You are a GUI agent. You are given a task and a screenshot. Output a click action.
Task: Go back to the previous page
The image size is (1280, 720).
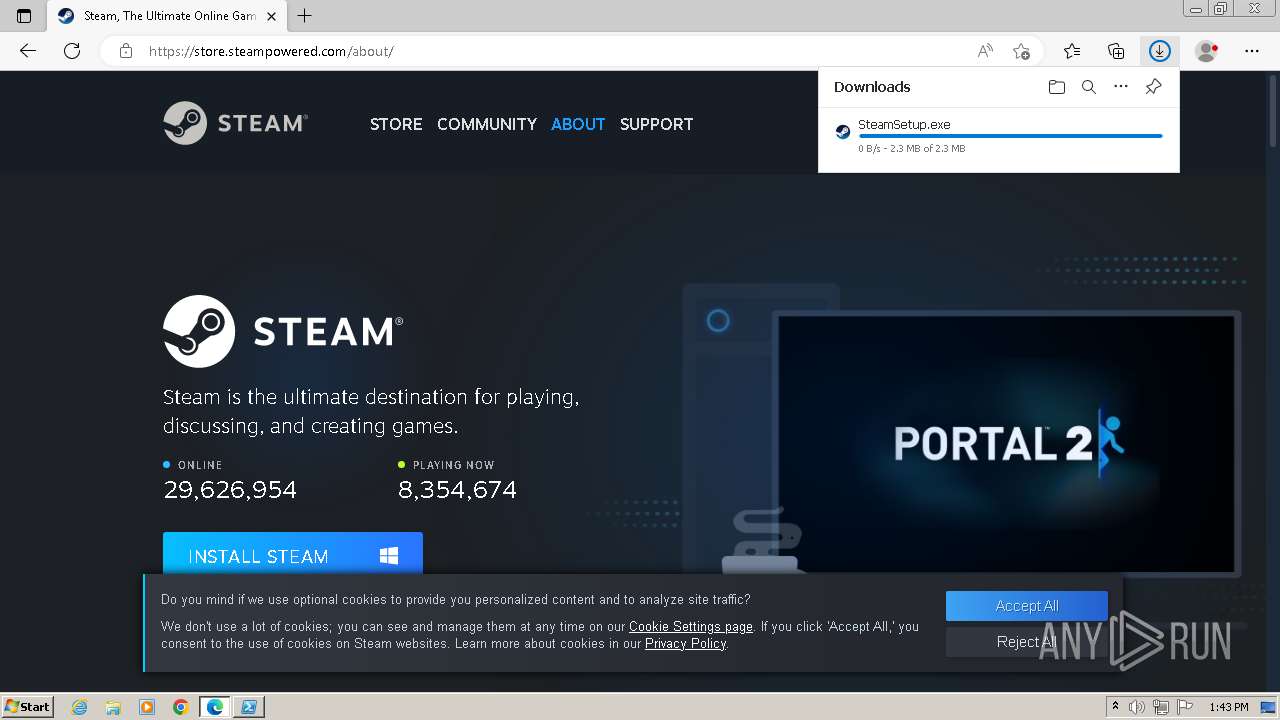(x=28, y=51)
